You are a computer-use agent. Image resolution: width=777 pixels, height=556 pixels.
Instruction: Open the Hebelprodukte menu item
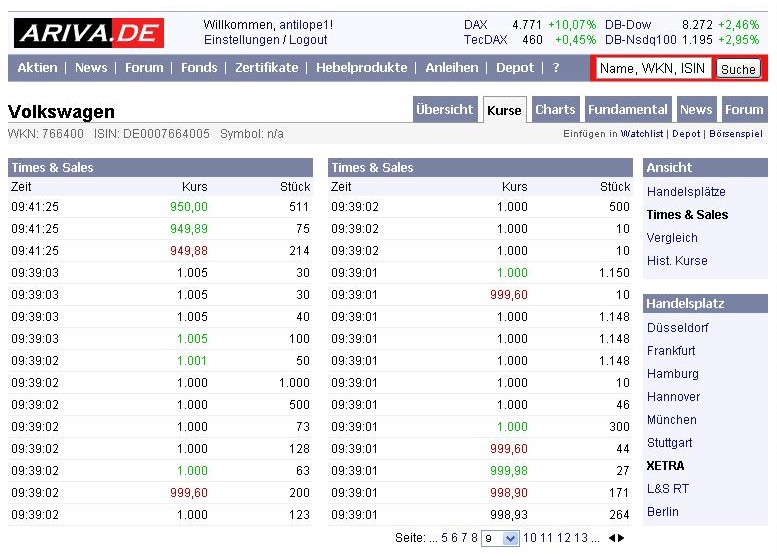coord(361,67)
